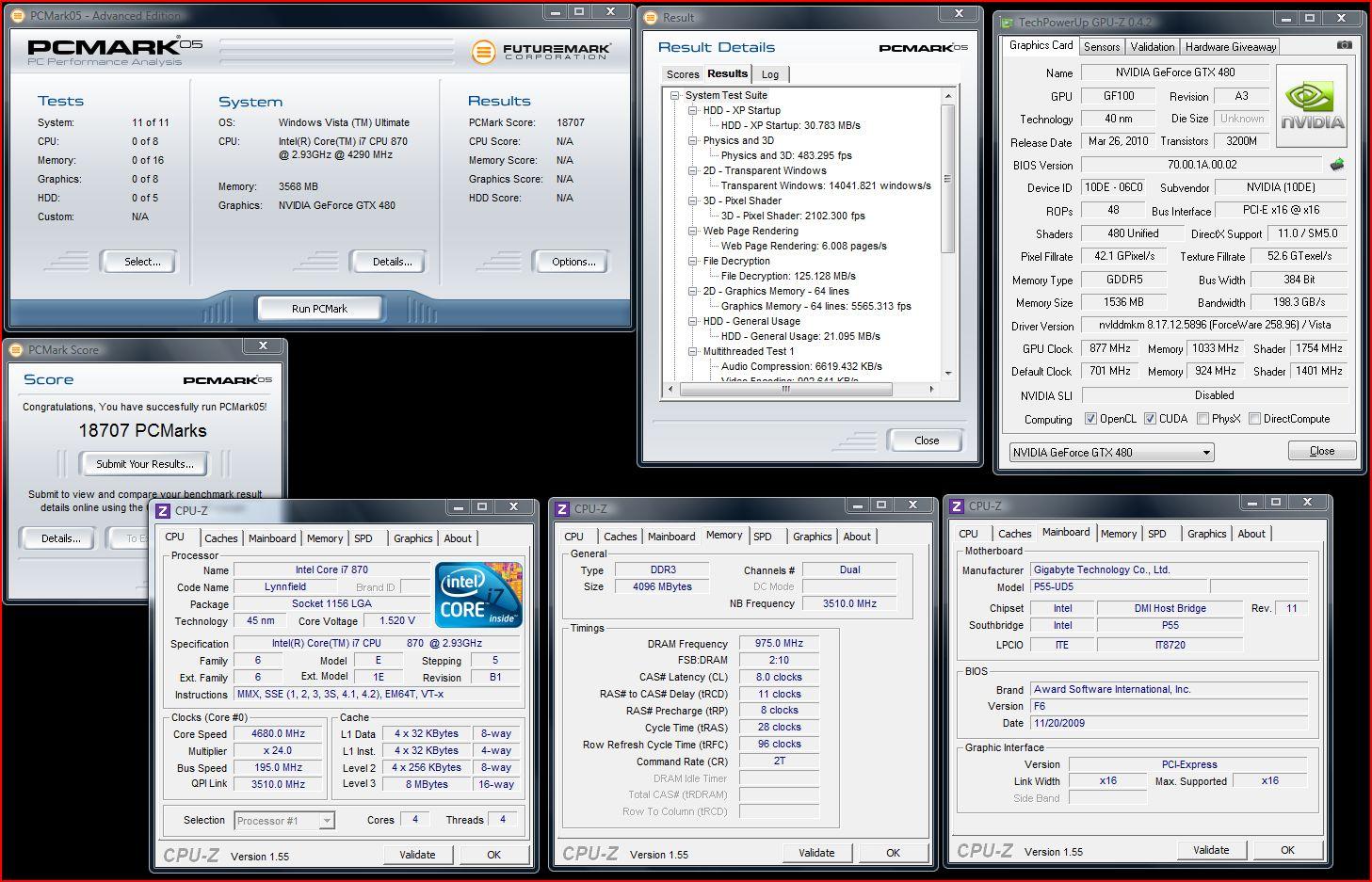The width and height of the screenshot is (1372, 882).
Task: Open the Processor #1 selection dropdown
Action: (x=284, y=821)
